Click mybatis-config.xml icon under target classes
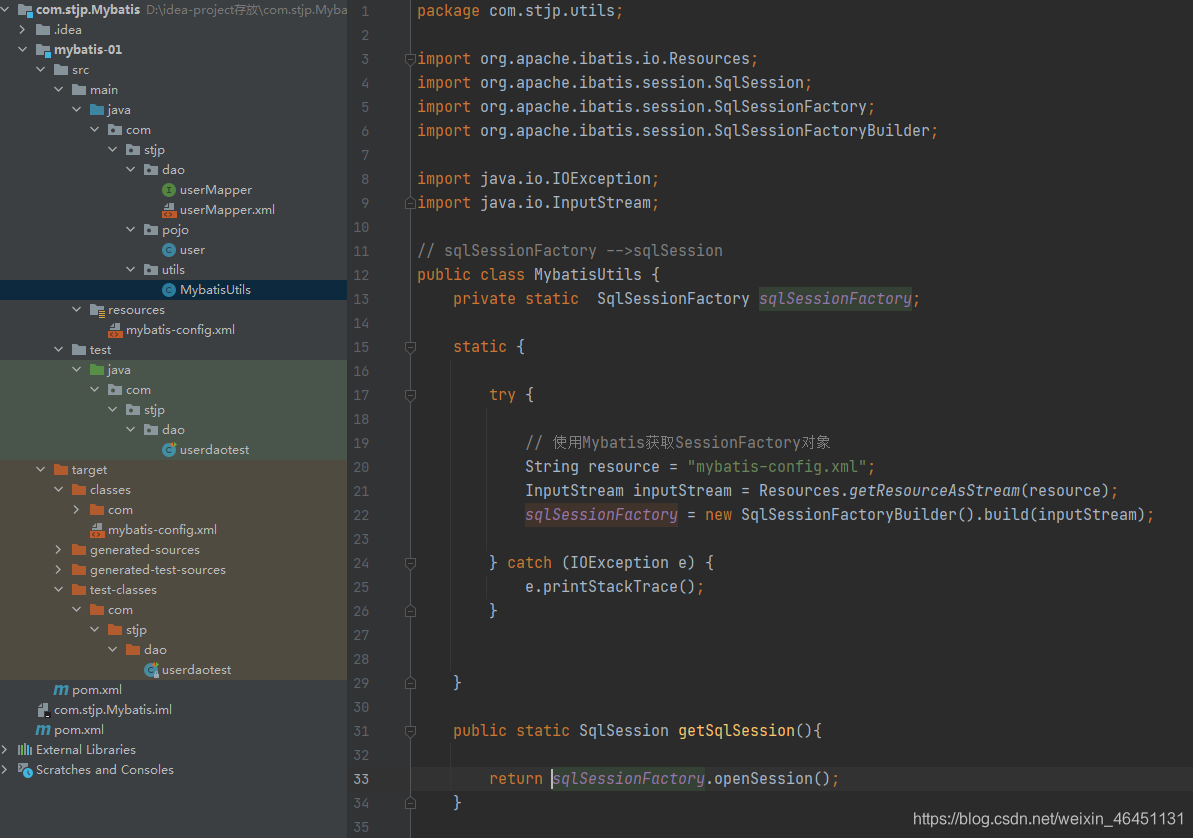 (97, 530)
